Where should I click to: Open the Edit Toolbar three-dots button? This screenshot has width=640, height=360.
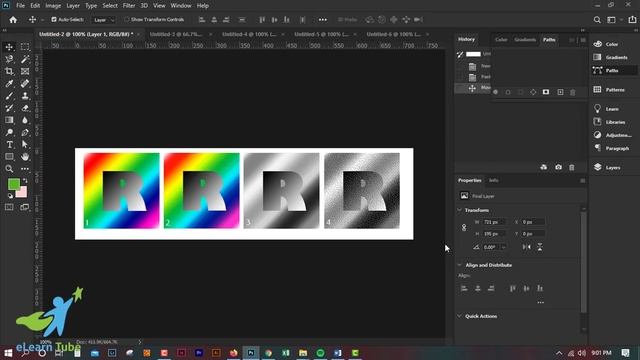click(25, 169)
